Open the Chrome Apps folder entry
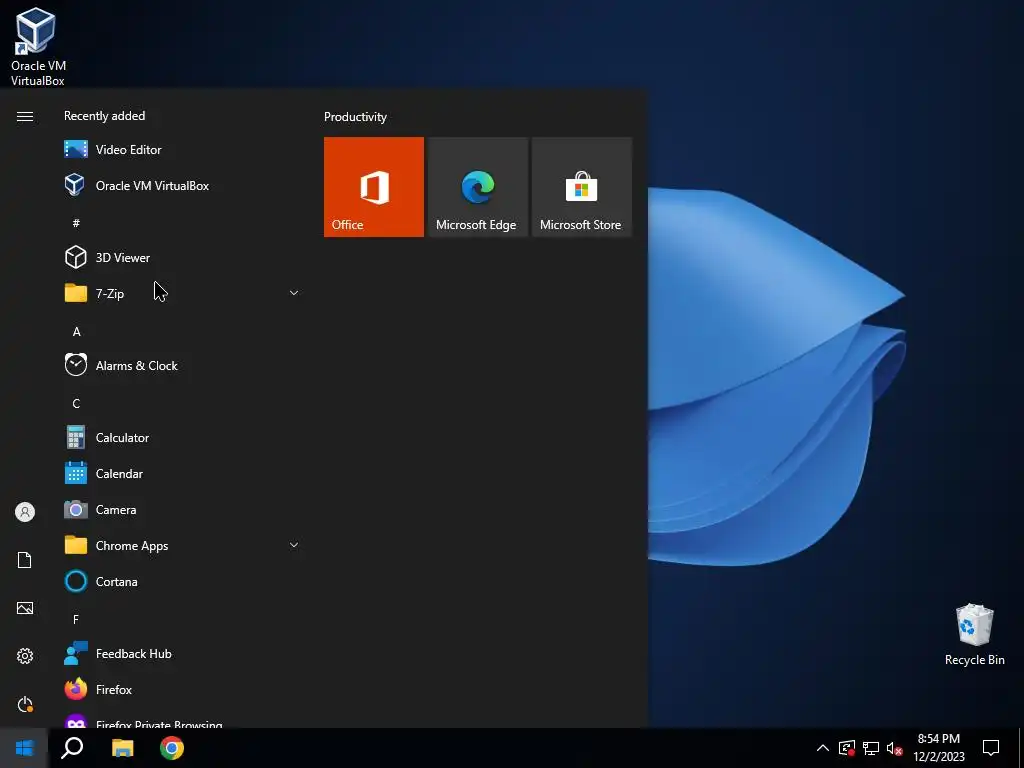1024x768 pixels. click(183, 545)
